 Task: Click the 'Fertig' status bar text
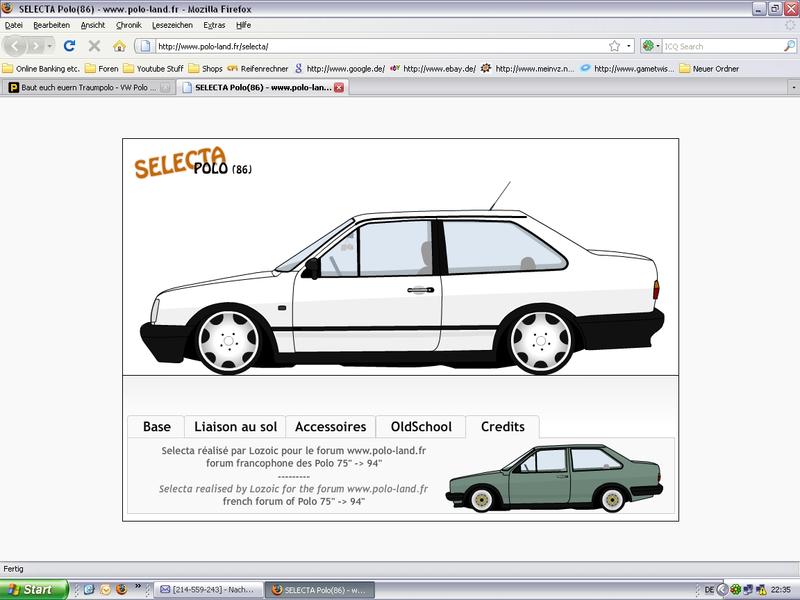click(x=13, y=569)
